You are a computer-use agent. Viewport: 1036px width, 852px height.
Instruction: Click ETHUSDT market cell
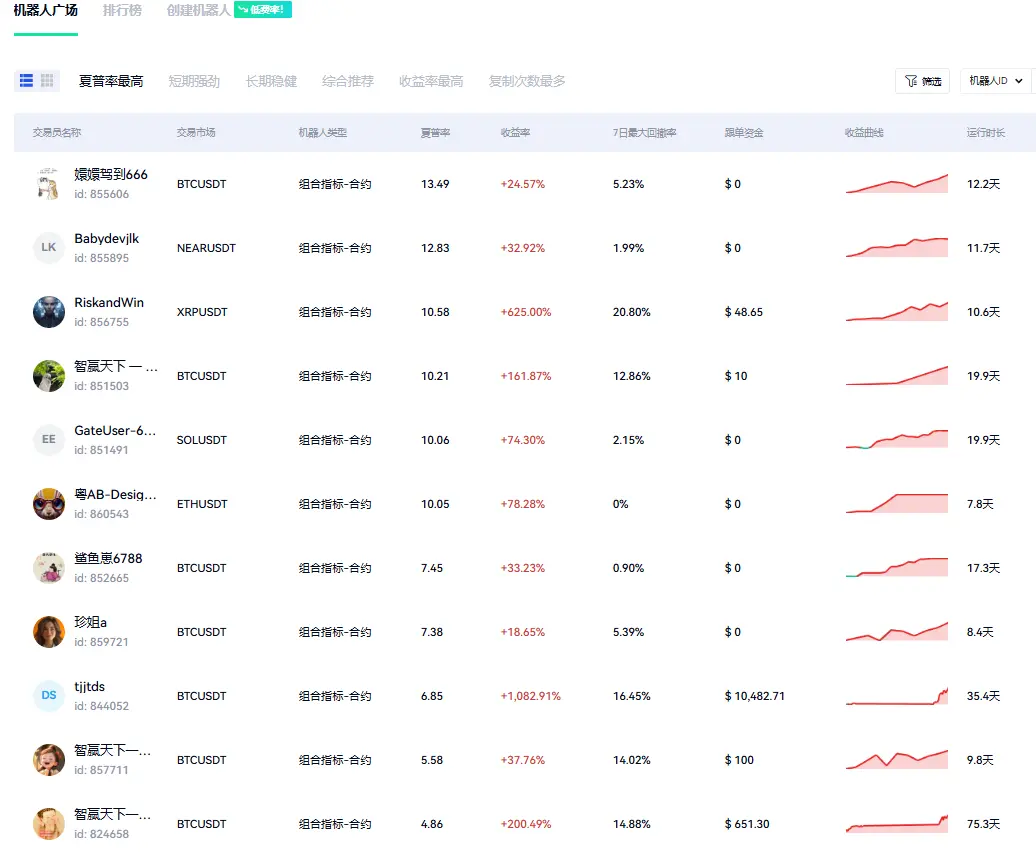[202, 505]
